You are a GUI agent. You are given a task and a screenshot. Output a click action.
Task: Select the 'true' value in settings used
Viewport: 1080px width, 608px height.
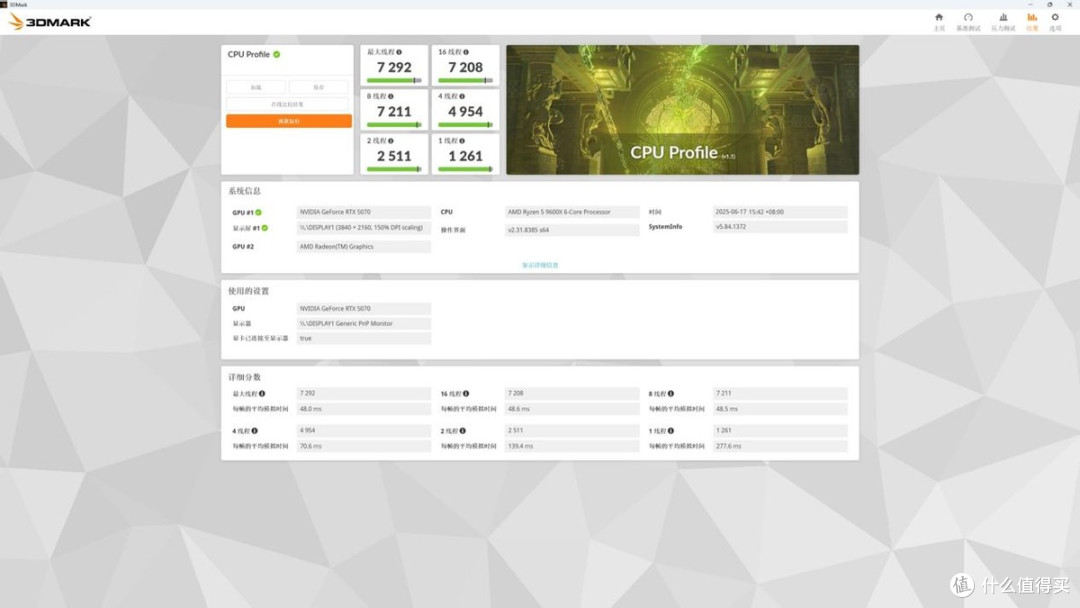[364, 339]
